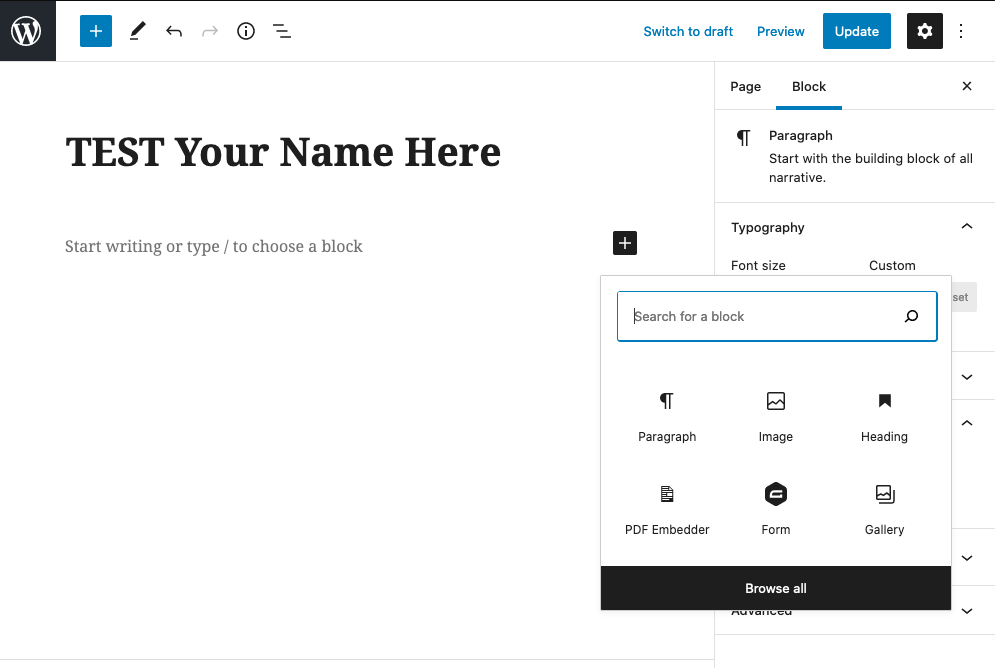This screenshot has width=995, height=668.
Task: Open the three-dot options menu
Action: click(961, 31)
